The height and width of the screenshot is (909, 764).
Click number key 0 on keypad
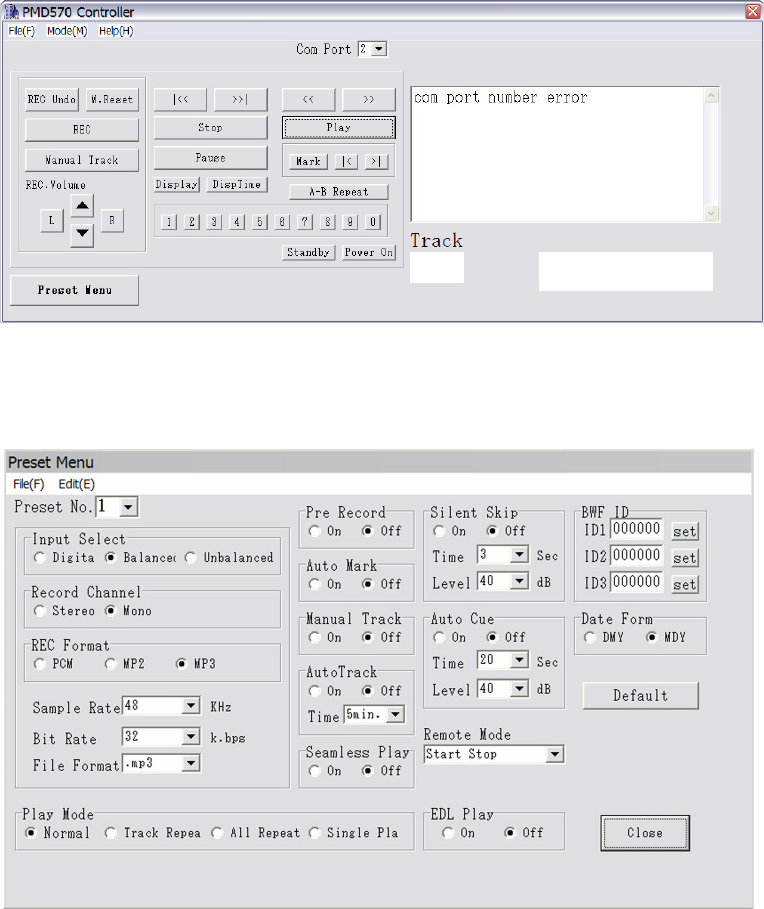[373, 221]
